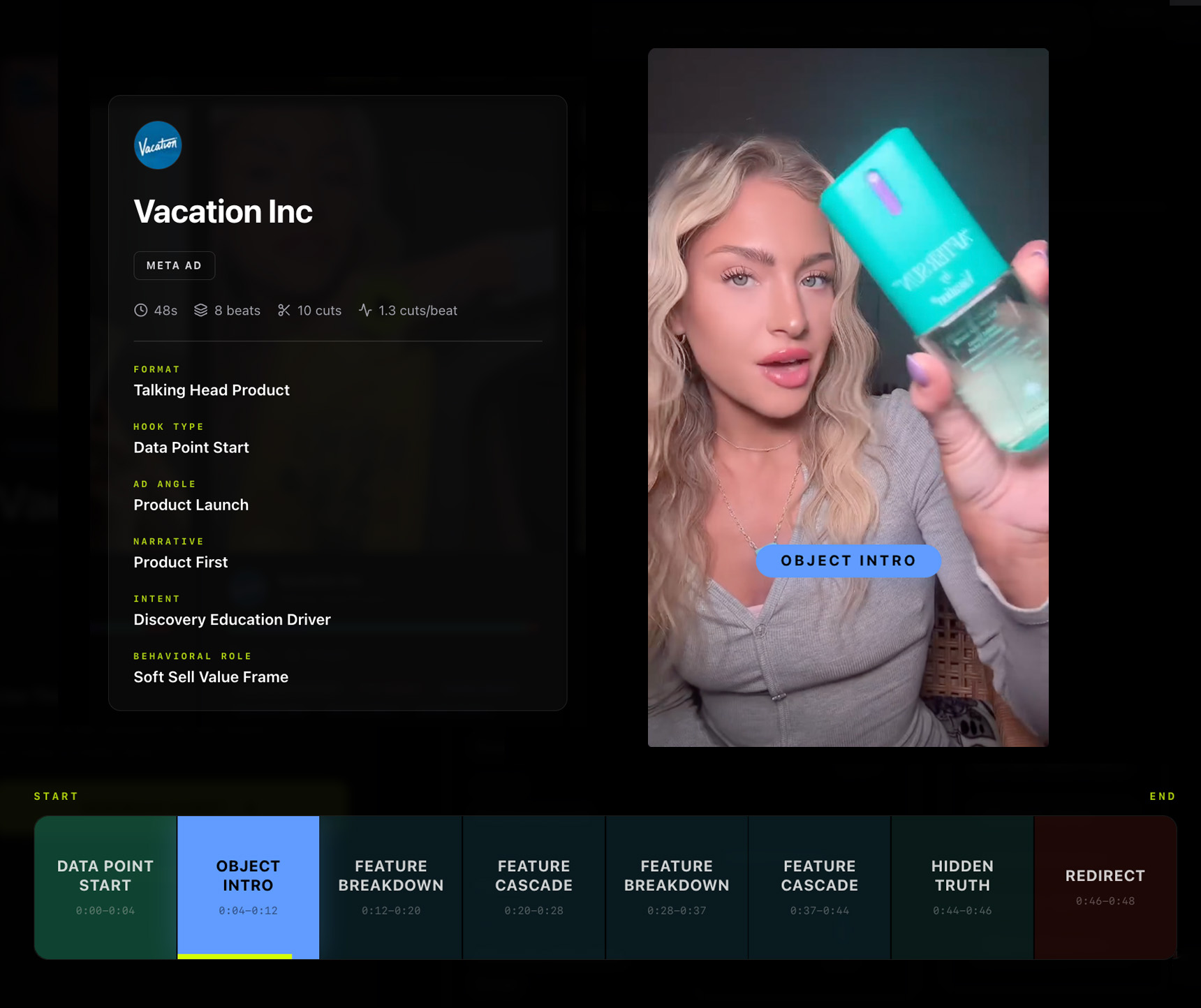Select the OBJECT INTRO timeline segment
Viewport: 1201px width, 1008px height.
tap(248, 887)
